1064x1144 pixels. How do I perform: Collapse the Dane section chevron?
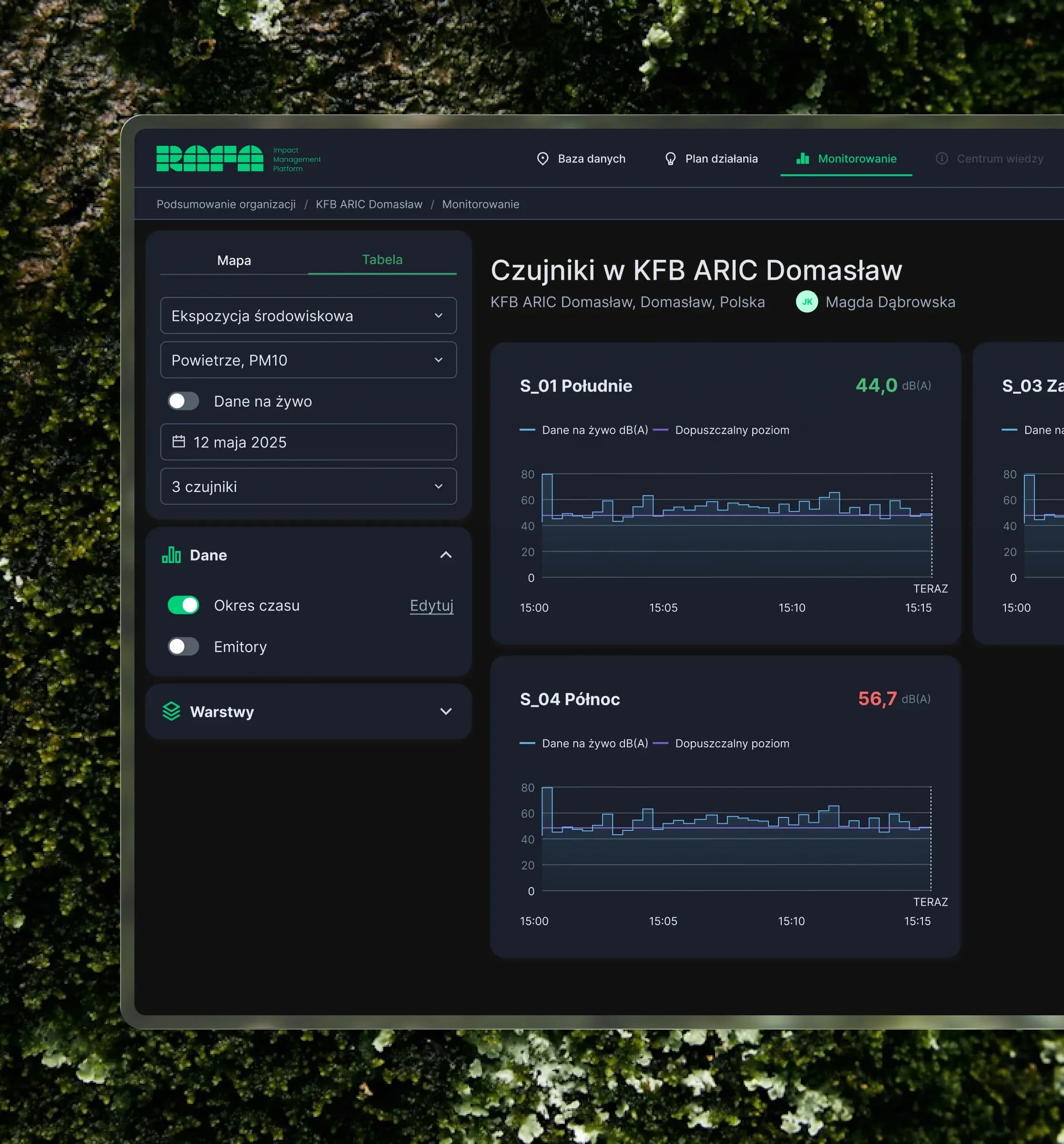(445, 555)
